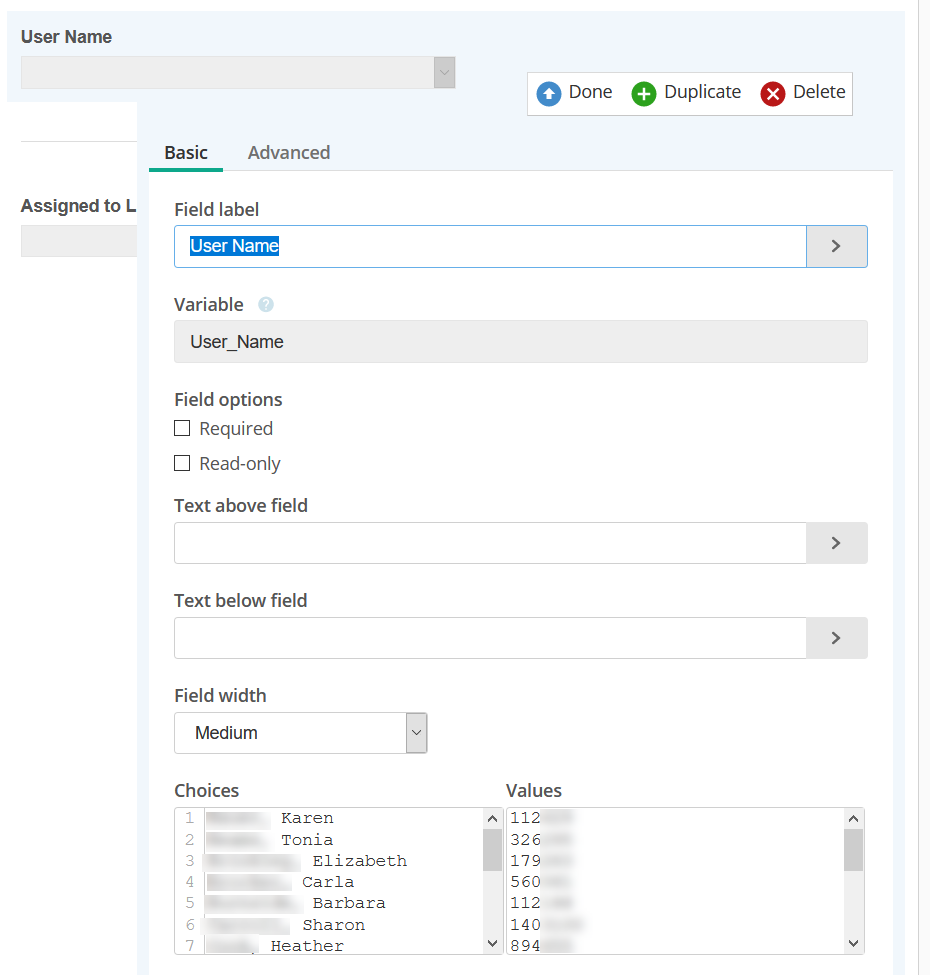Open Field label variable picker arrow

(x=836, y=246)
